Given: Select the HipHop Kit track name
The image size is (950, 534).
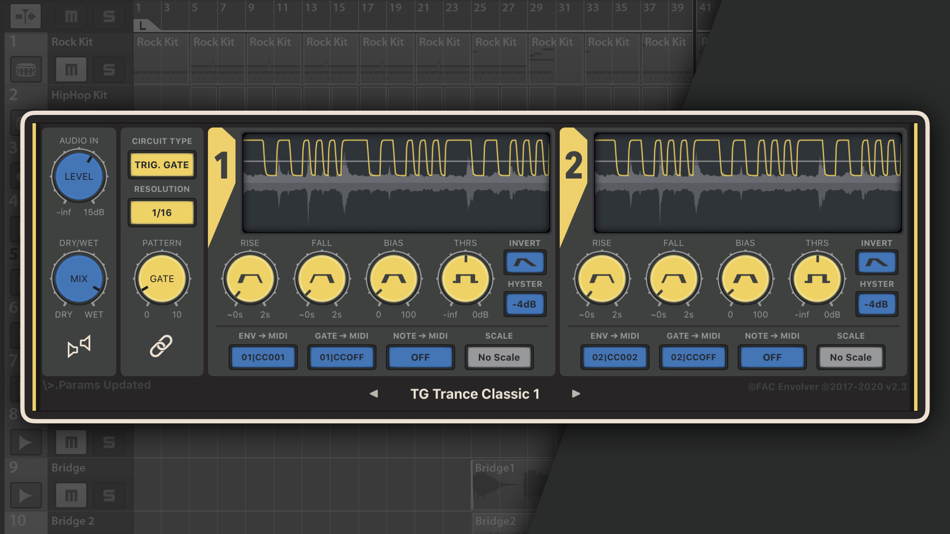Looking at the screenshot, I should 79,95.
